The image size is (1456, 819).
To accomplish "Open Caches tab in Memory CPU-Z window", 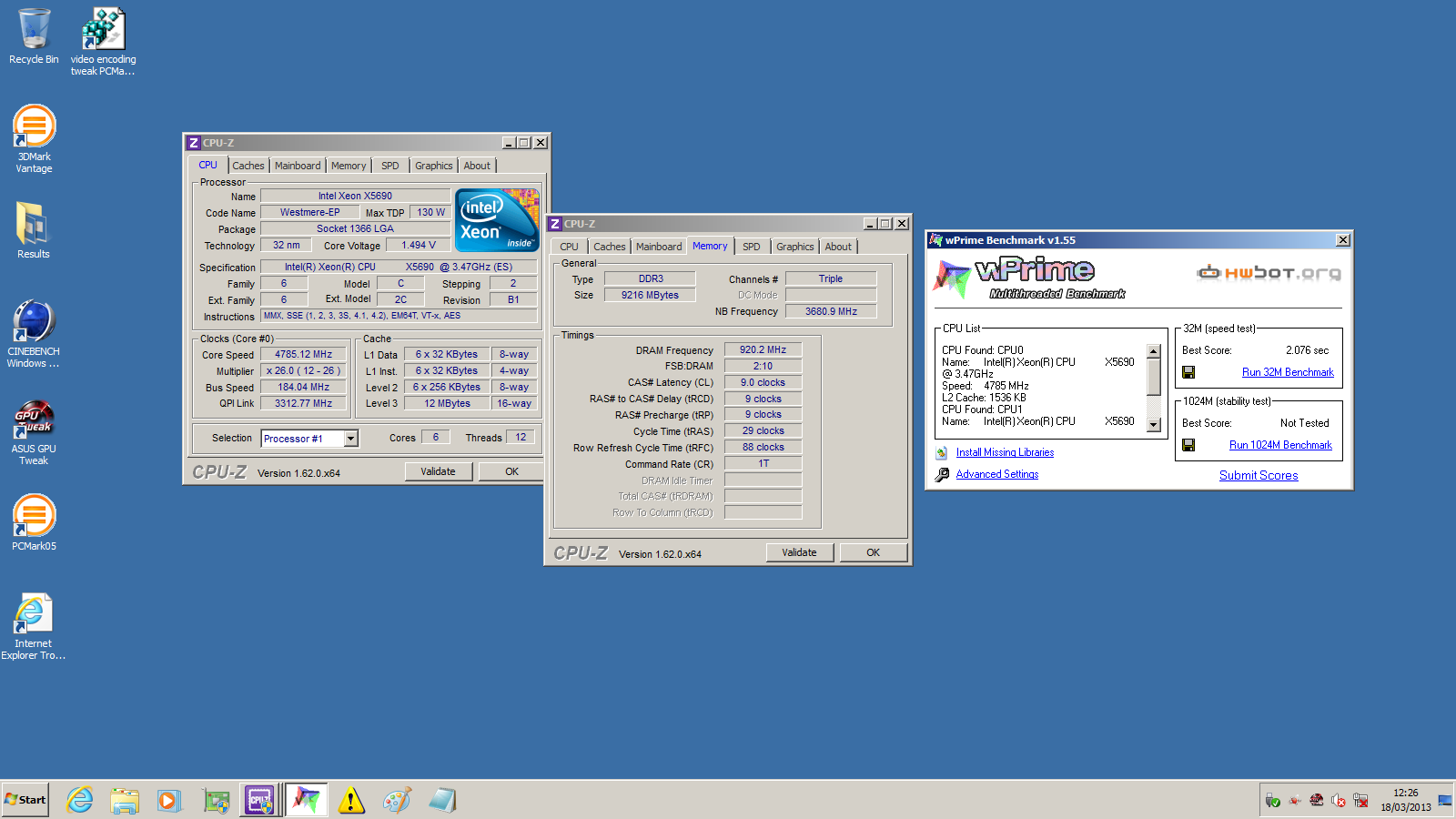I will pyautogui.click(x=610, y=247).
